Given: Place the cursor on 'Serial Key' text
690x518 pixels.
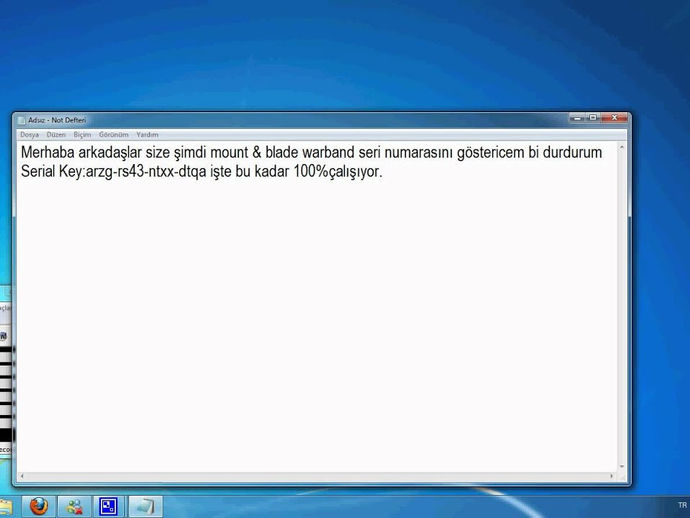Looking at the screenshot, I should pos(51,171).
